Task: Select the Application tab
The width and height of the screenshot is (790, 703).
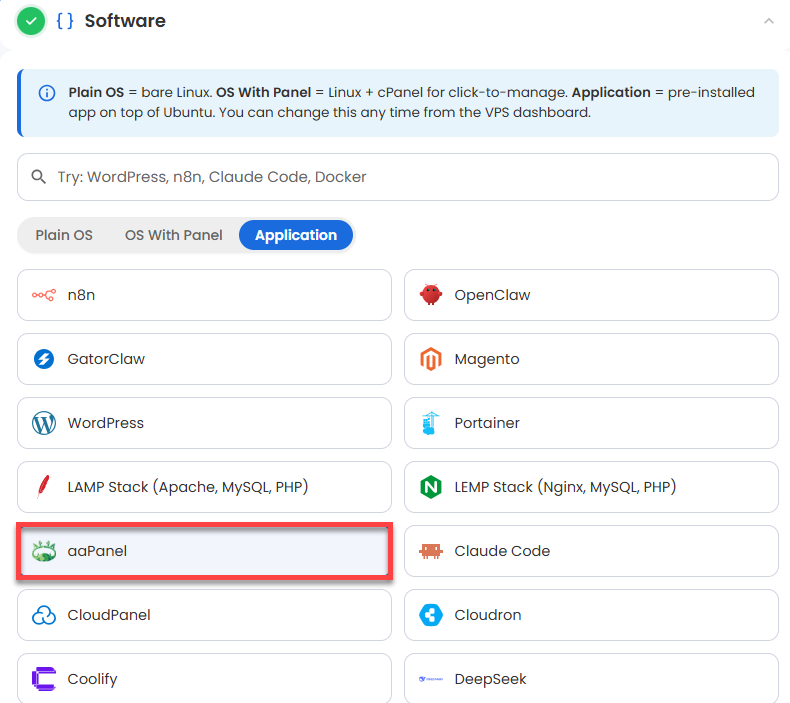Action: (x=296, y=235)
